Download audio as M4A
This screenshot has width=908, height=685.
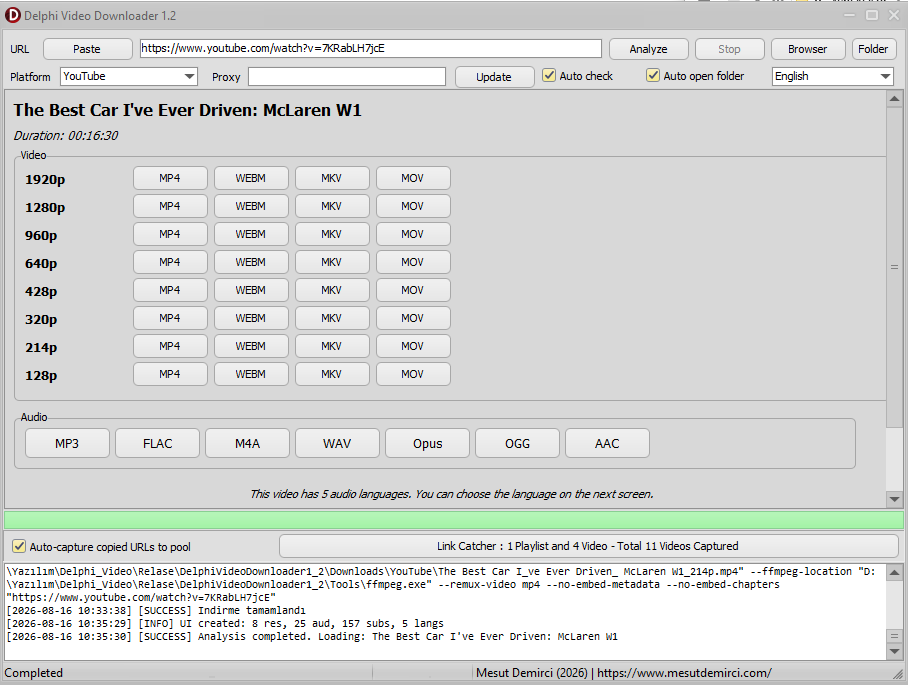[x=247, y=444]
